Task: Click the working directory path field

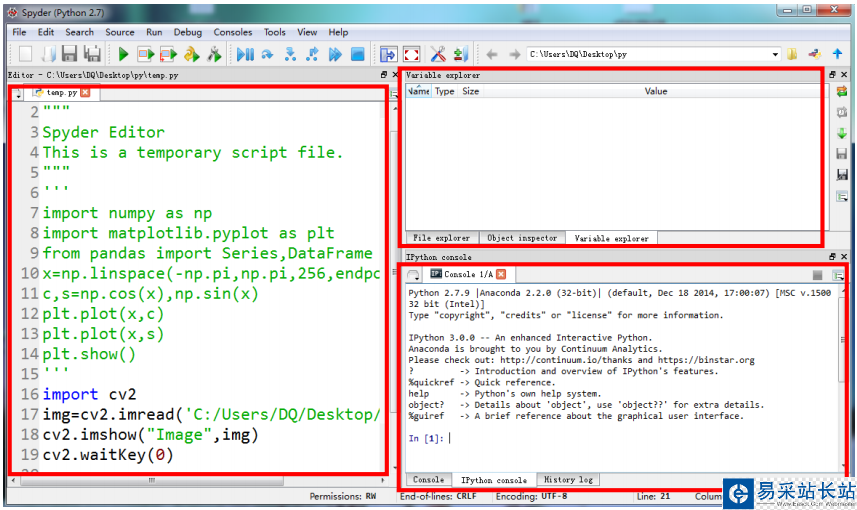Action: click(649, 54)
